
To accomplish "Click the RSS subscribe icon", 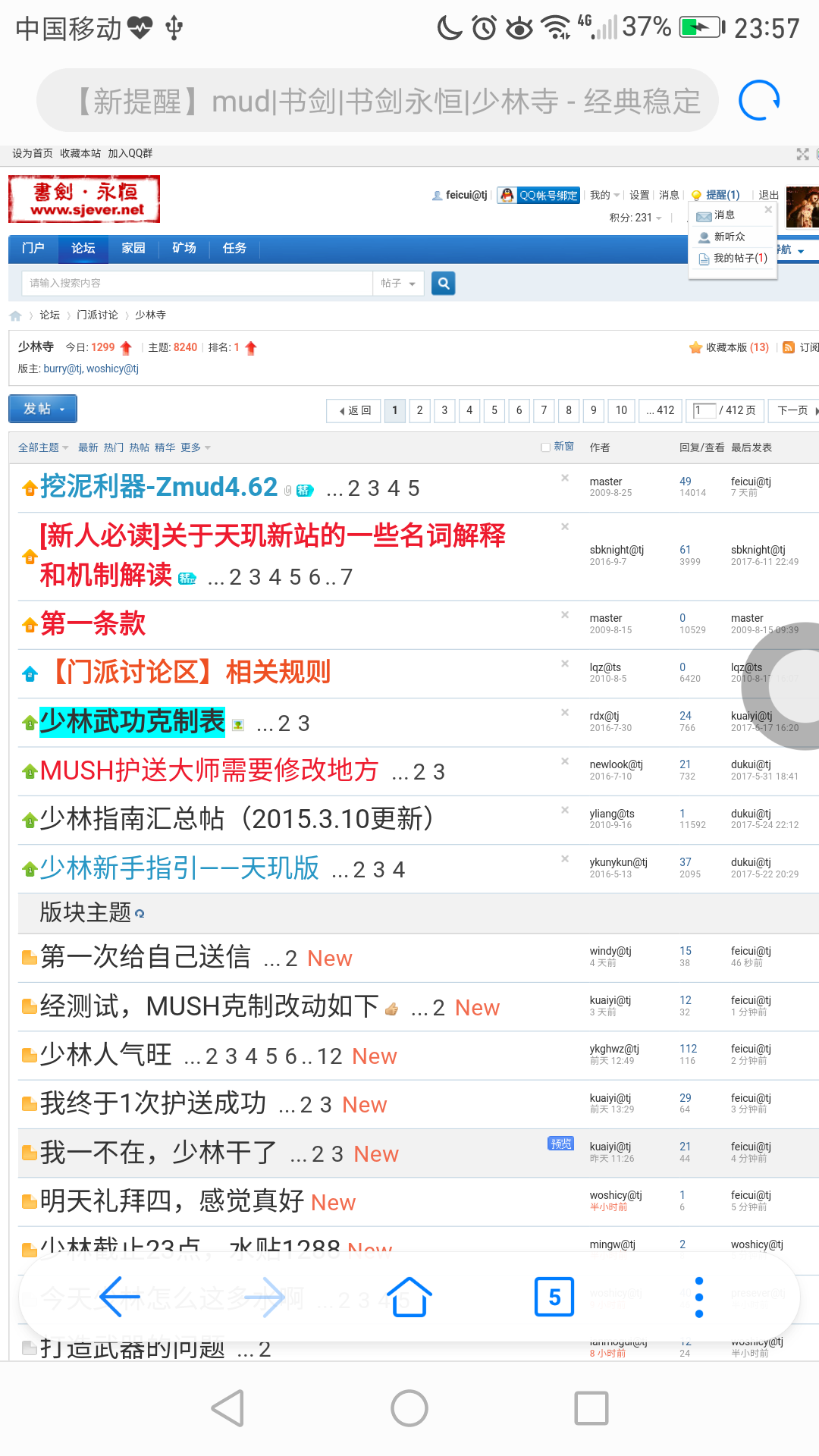I will pyautogui.click(x=789, y=347).
